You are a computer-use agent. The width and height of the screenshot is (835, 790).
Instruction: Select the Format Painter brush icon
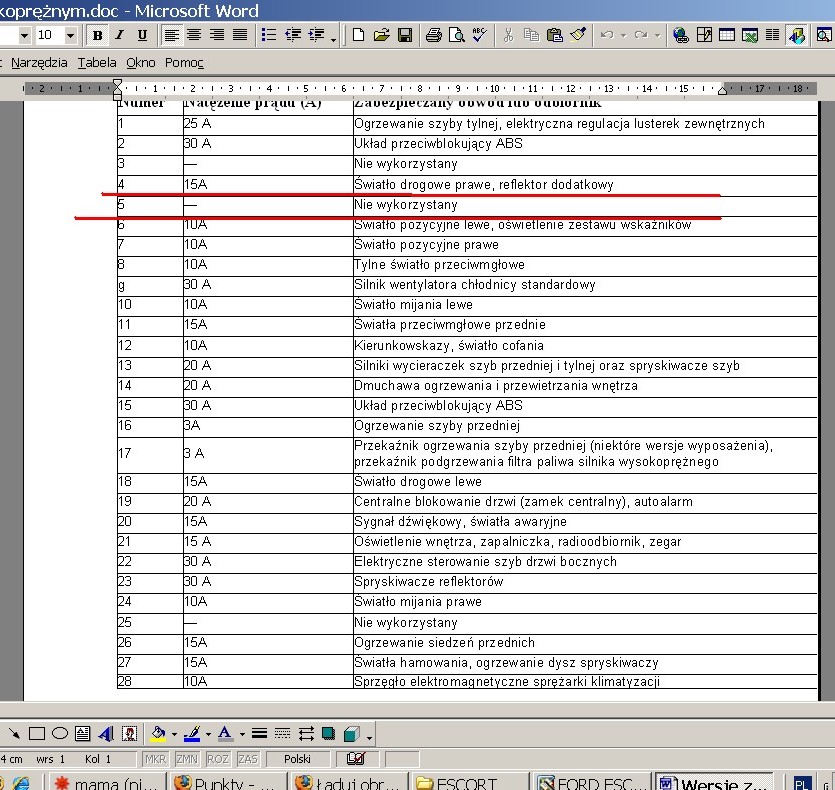tap(578, 35)
